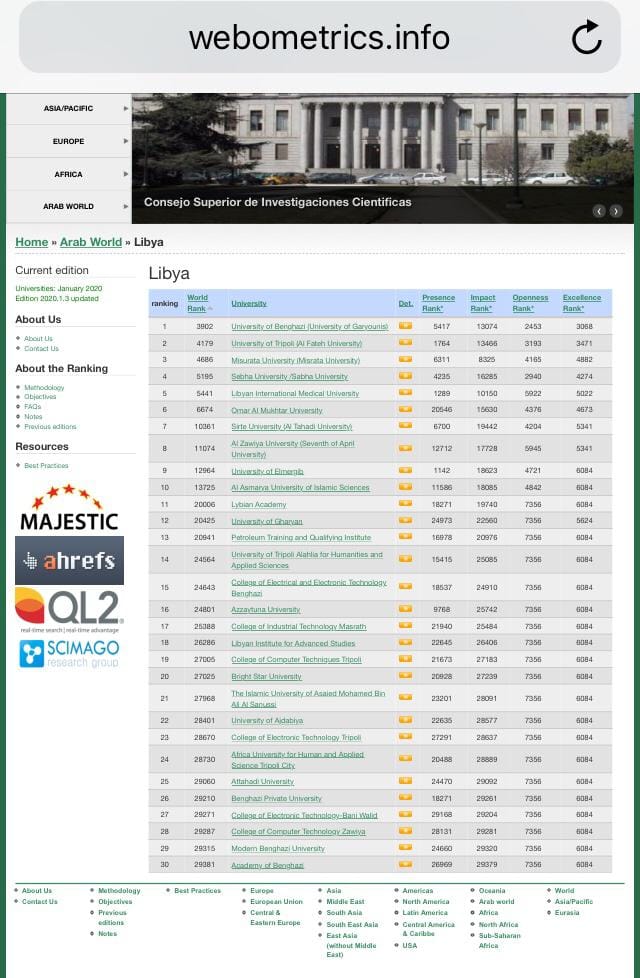Open Previous editions in the sidebar
640x978 pixels.
[x=50, y=427]
